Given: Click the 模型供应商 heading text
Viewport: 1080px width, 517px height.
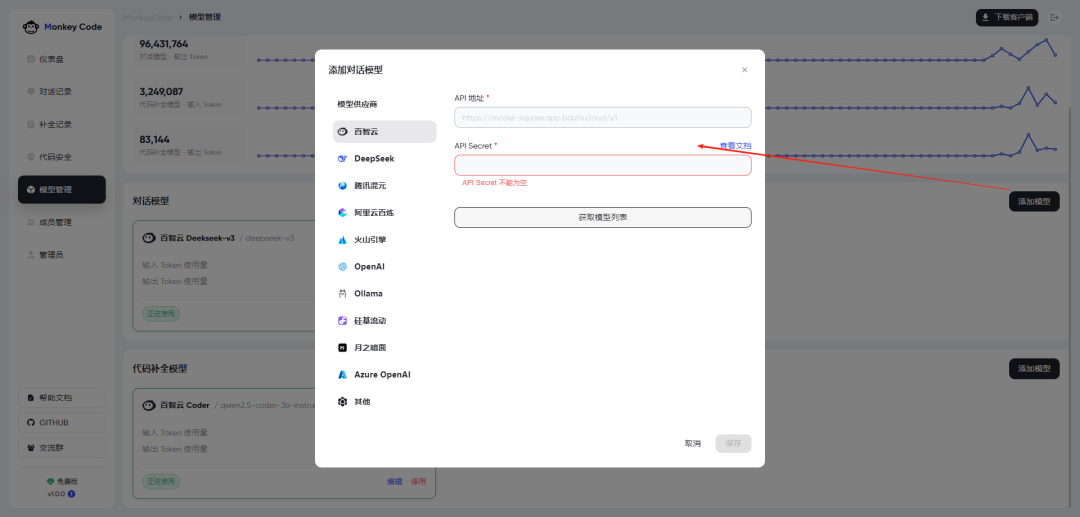Looking at the screenshot, I should [357, 105].
